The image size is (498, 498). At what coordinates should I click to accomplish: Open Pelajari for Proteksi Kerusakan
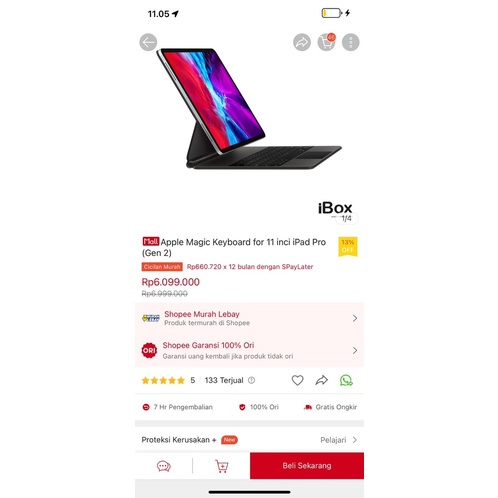click(x=339, y=440)
